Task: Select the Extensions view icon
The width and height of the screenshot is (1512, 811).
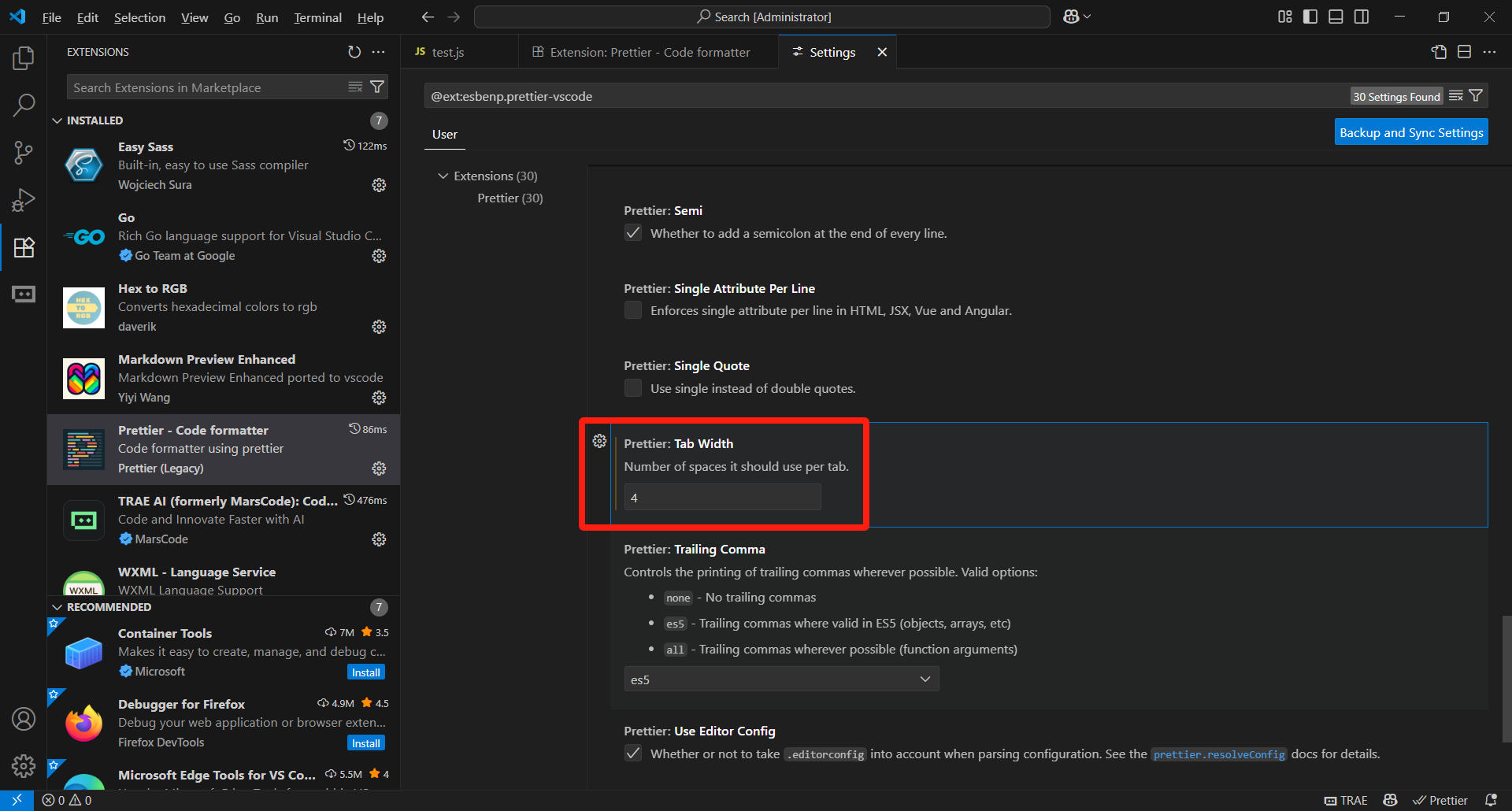Action: [24, 247]
